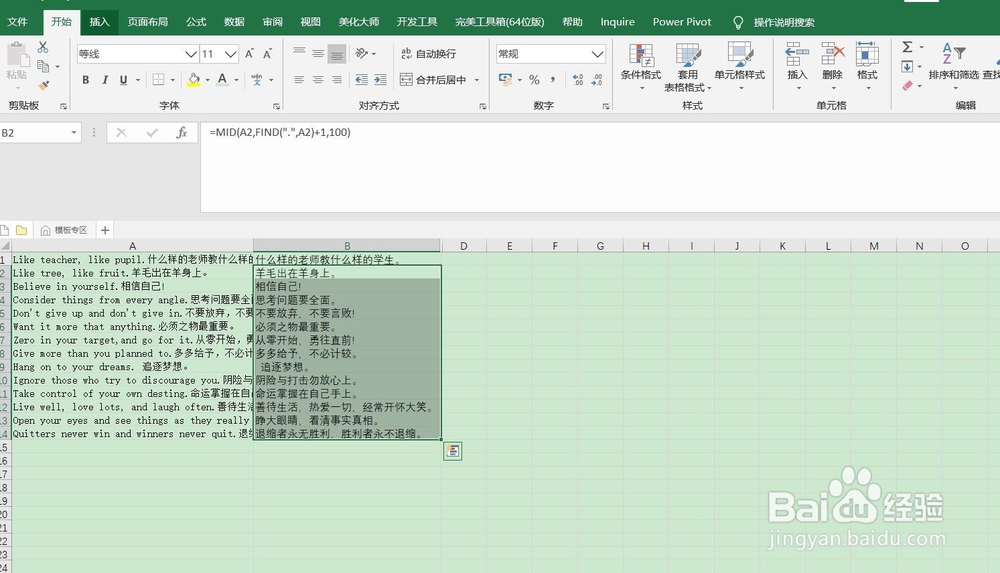Select column D header
Image resolution: width=1000 pixels, height=573 pixels.
coord(464,246)
